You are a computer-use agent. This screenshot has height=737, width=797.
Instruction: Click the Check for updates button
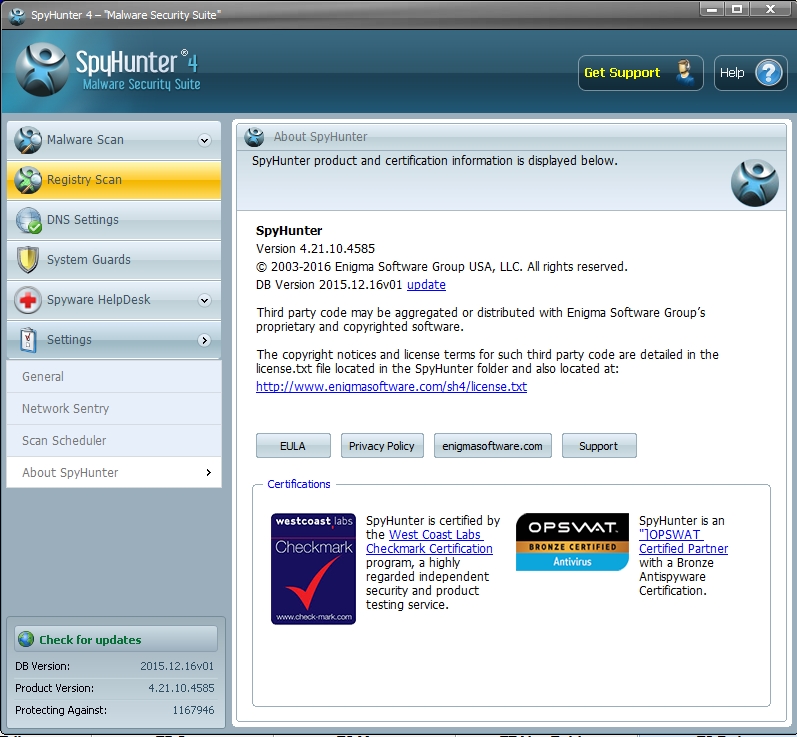116,639
